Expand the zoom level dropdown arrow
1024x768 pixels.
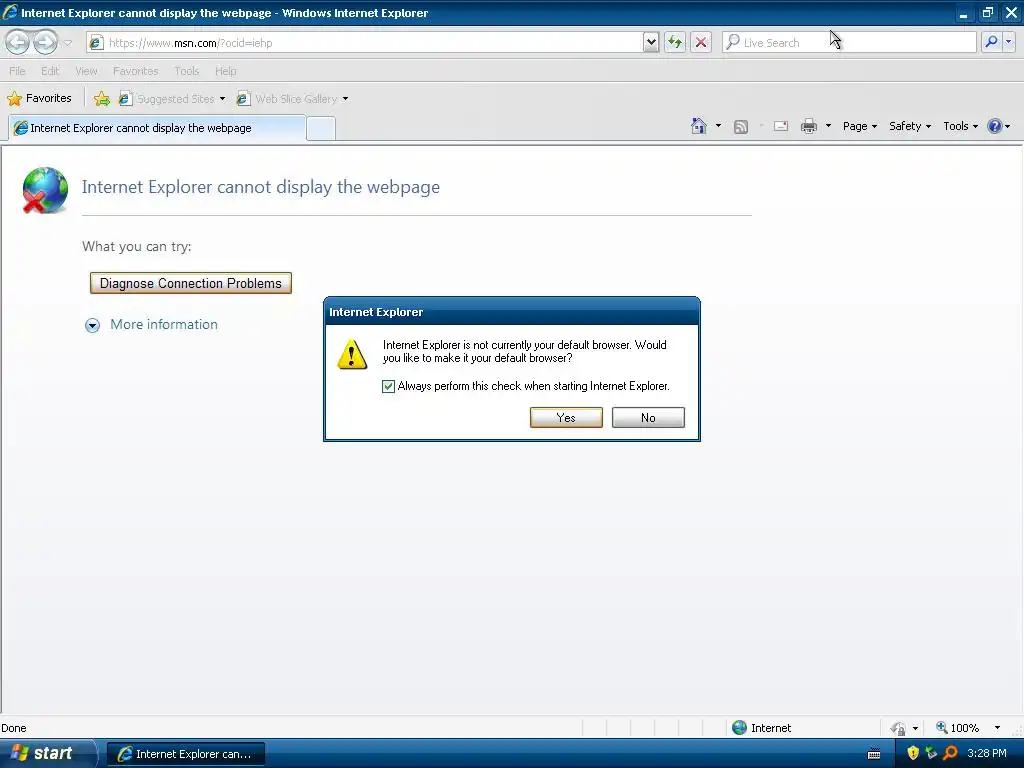click(x=997, y=728)
